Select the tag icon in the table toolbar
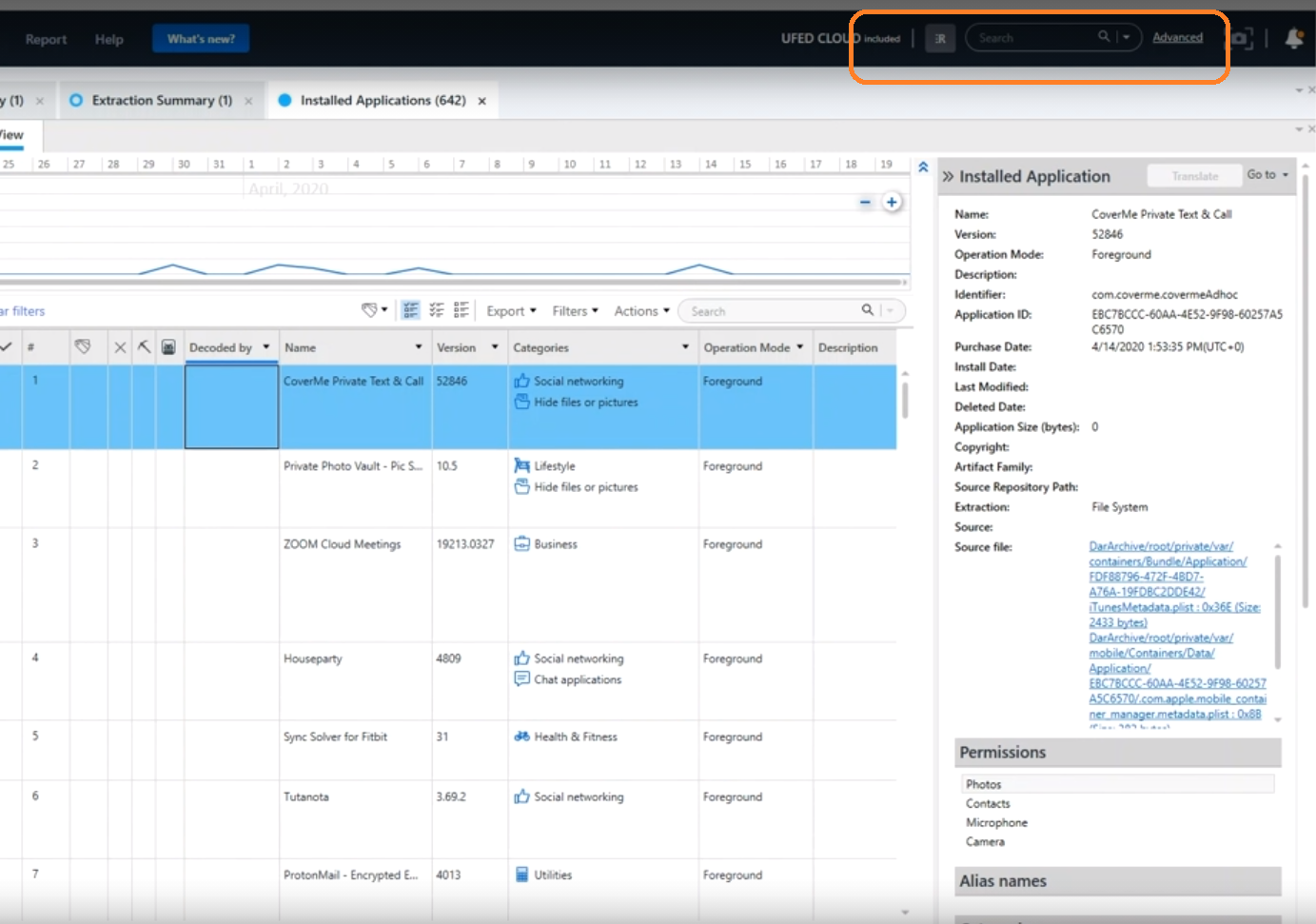This screenshot has height=924, width=1316. tap(371, 309)
